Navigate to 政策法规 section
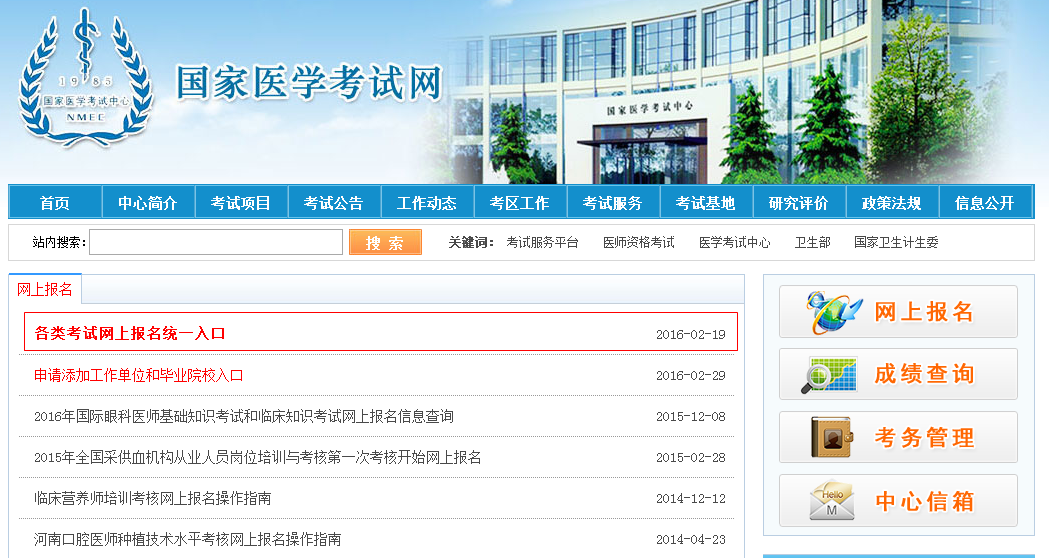This screenshot has width=1049, height=558. (892, 203)
